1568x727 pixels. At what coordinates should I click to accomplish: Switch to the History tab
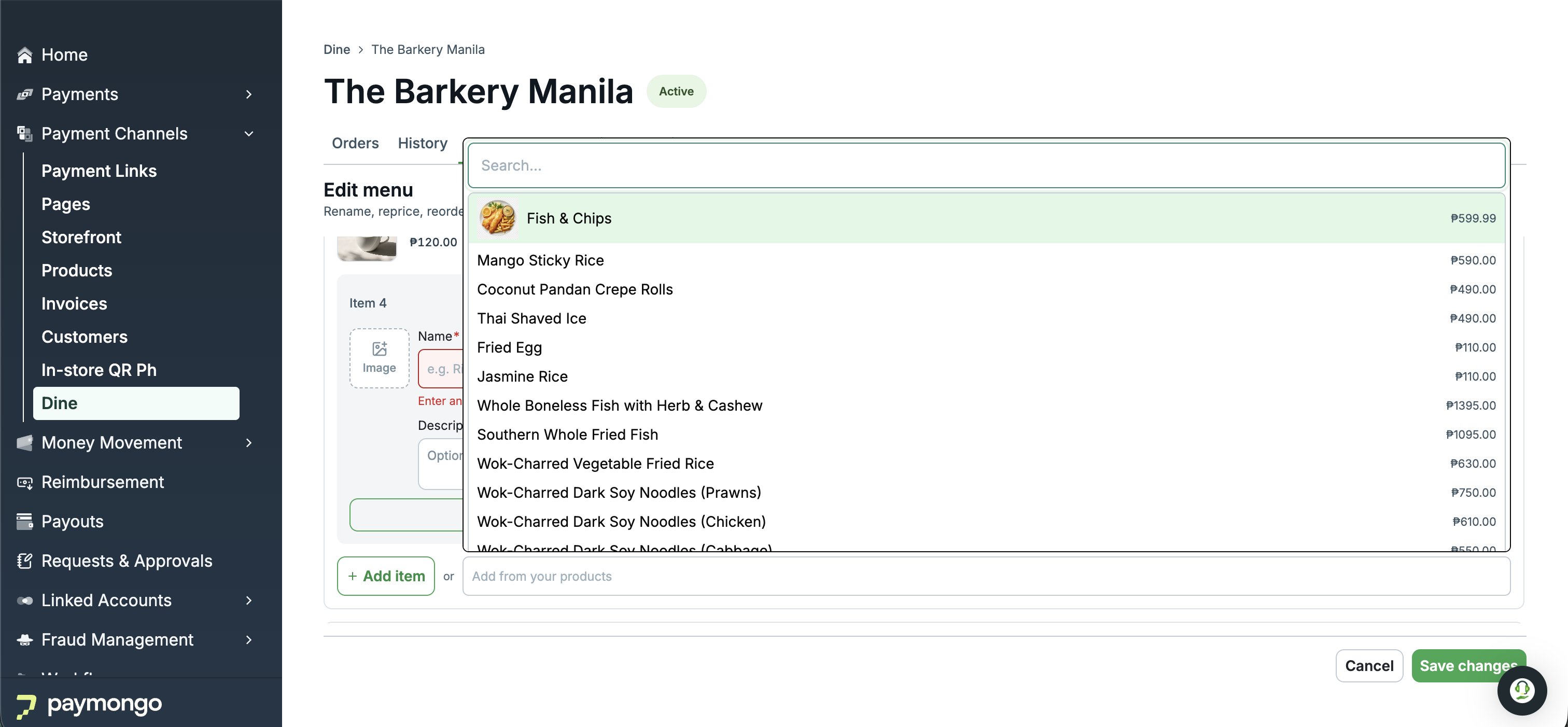click(x=423, y=143)
